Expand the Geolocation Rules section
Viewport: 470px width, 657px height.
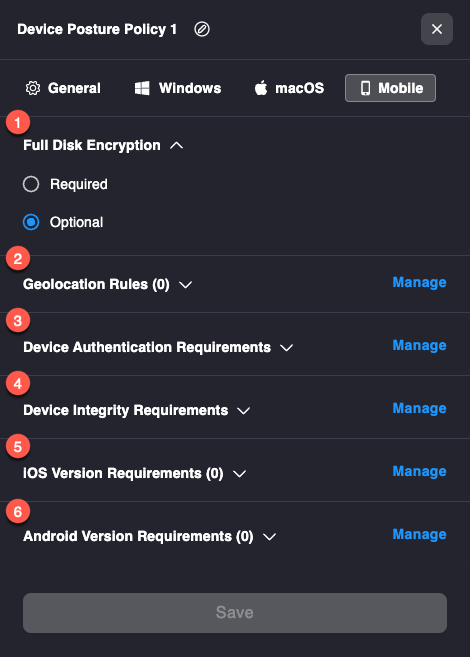coord(186,285)
